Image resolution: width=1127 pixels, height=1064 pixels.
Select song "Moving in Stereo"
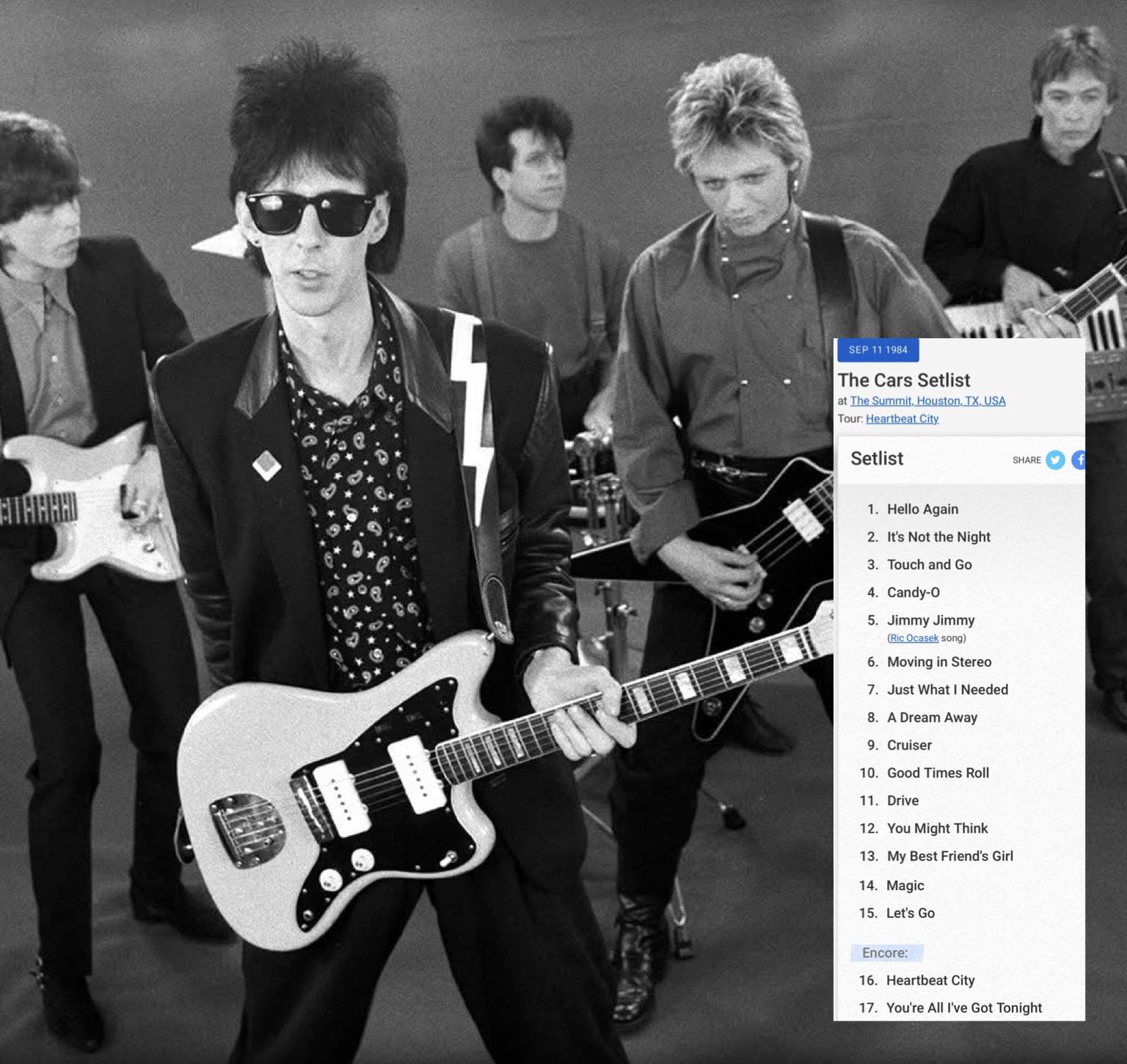coord(939,662)
